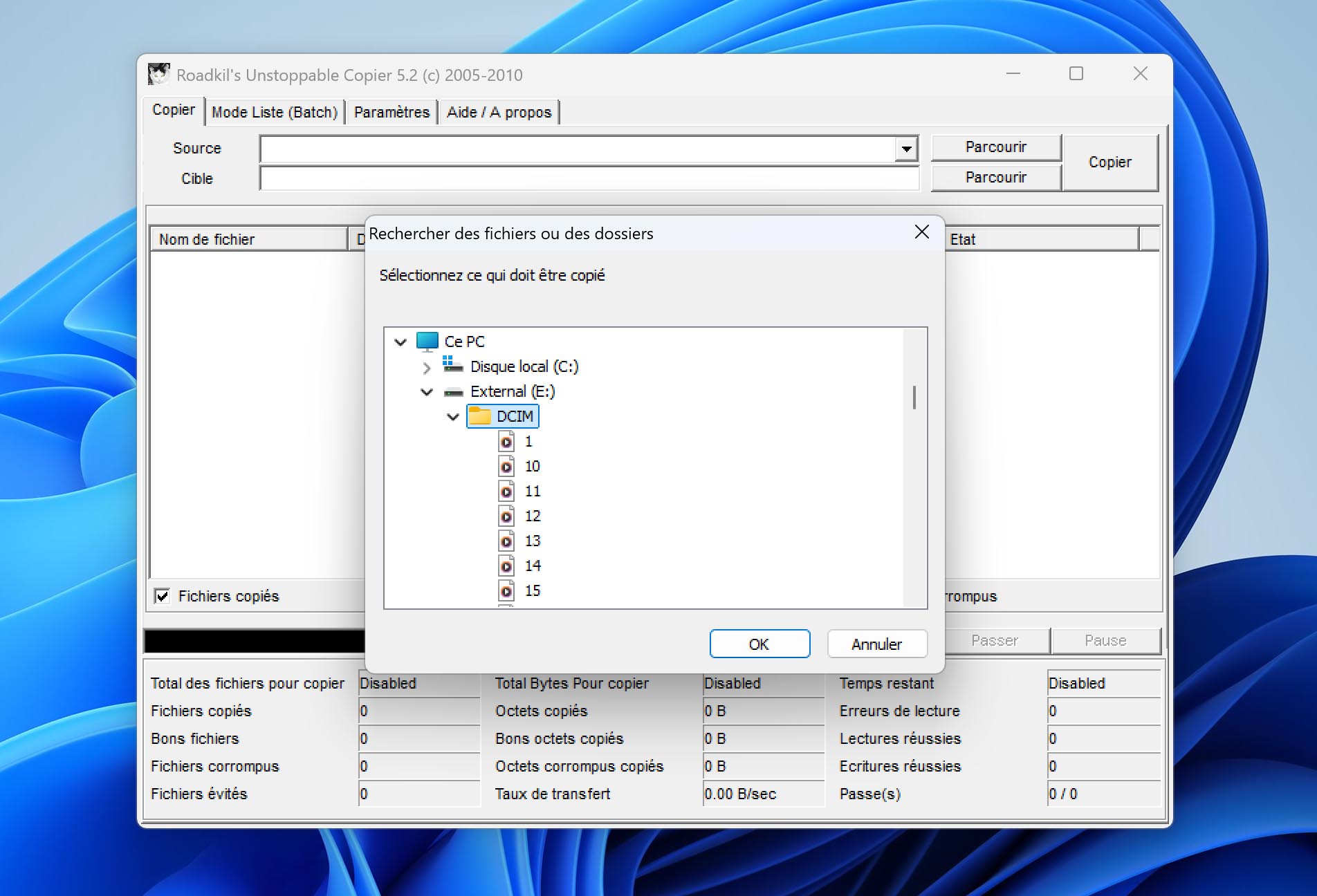The width and height of the screenshot is (1317, 896).
Task: Click into the Cible input field
Action: (589, 178)
